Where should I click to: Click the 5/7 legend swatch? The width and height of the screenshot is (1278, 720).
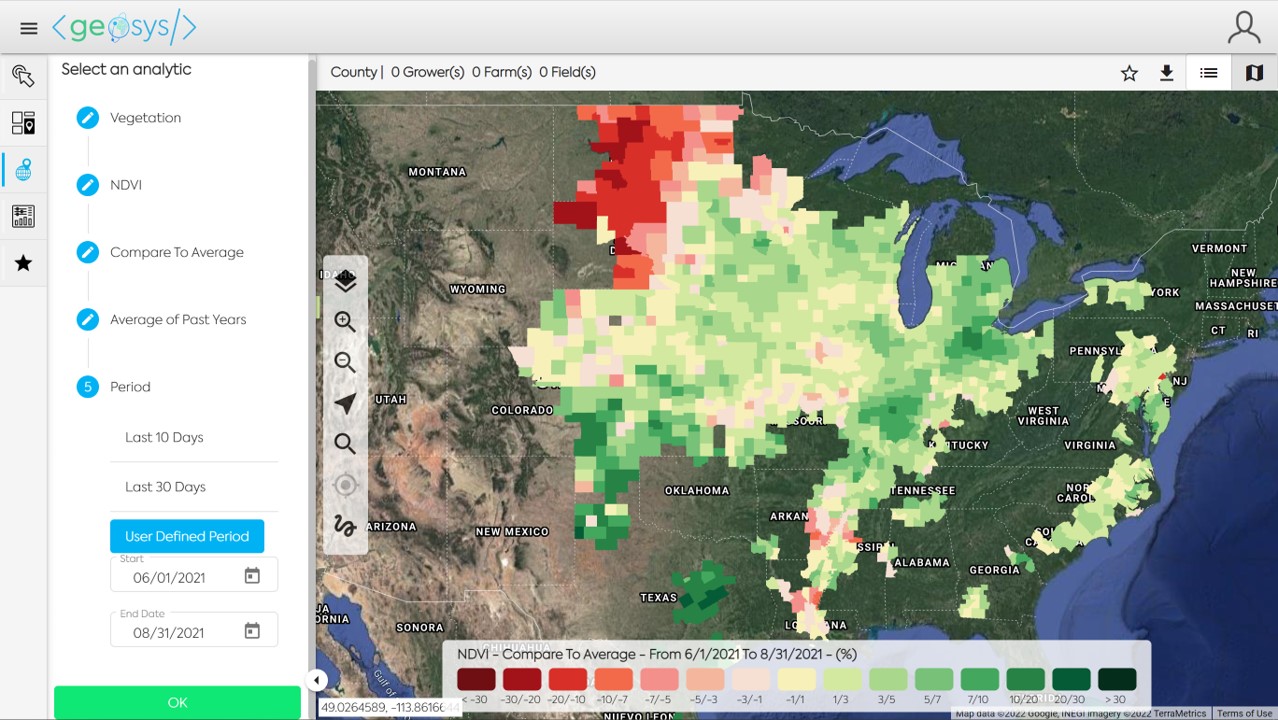934,679
